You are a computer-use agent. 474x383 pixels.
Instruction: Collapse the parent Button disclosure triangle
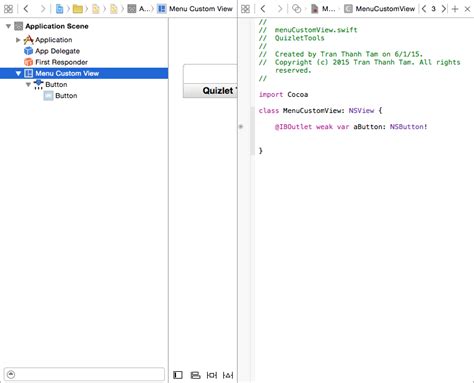pos(28,85)
